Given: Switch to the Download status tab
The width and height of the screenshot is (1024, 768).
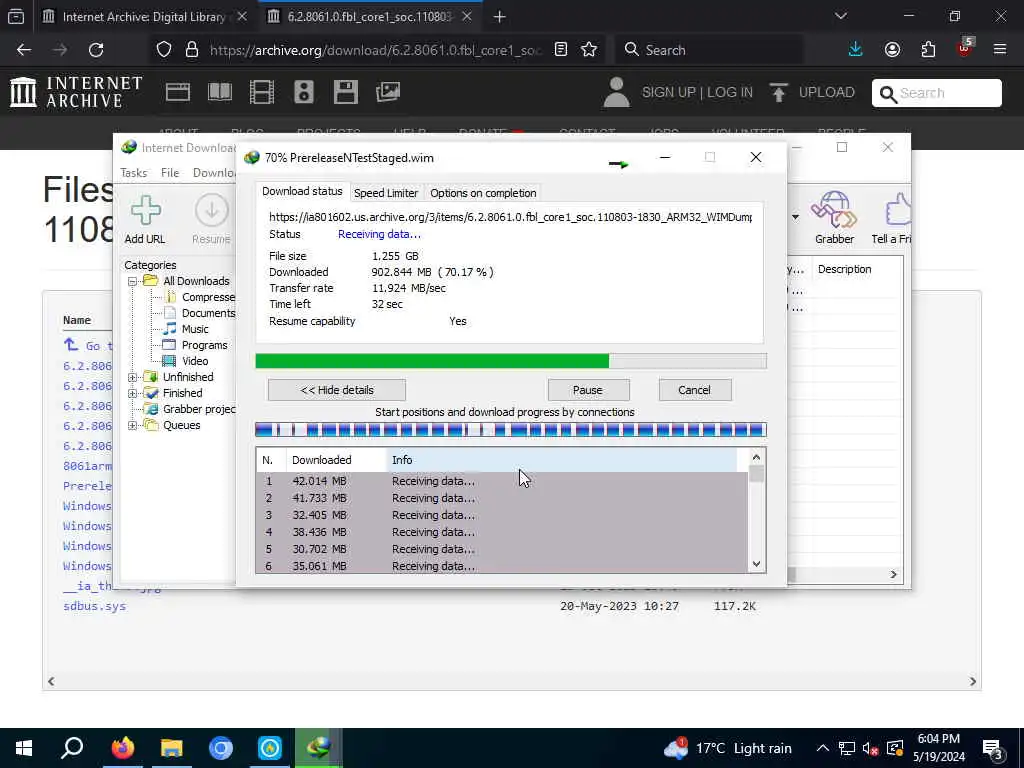Looking at the screenshot, I should [302, 191].
